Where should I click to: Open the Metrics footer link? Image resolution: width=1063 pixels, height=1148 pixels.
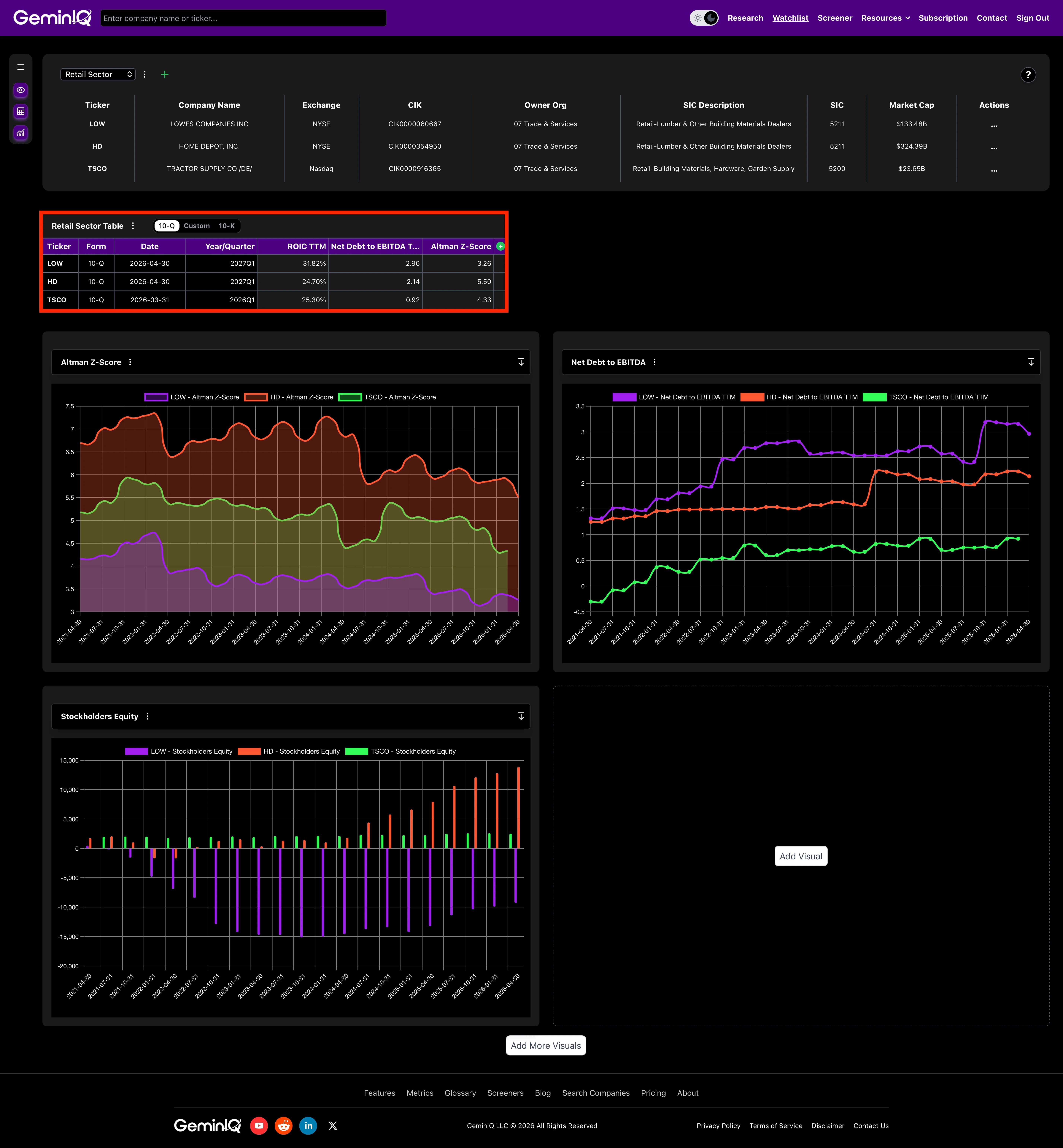click(x=420, y=1093)
